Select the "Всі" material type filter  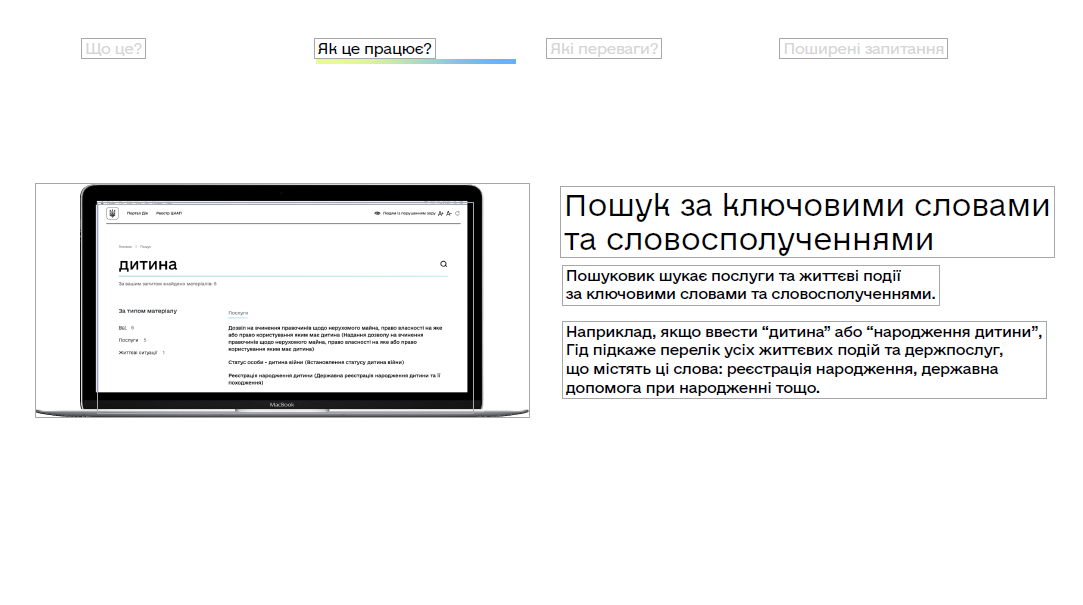122,327
